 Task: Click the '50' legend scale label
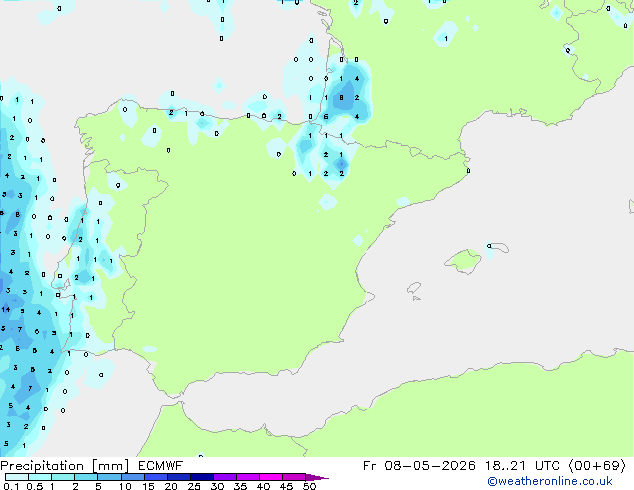click(x=309, y=486)
